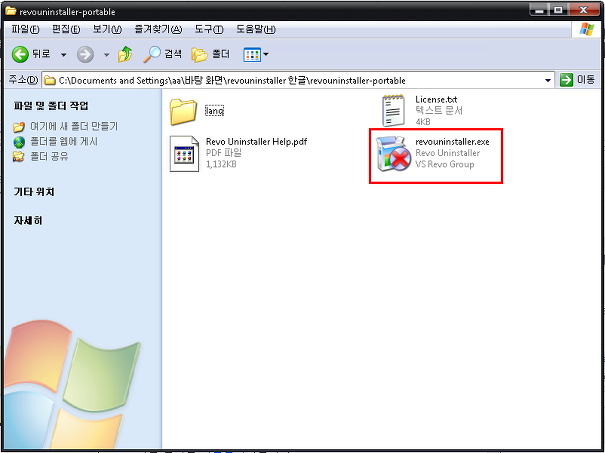Click the folder icon in address bar
Image resolution: width=605 pixels, height=453 pixels.
50,80
